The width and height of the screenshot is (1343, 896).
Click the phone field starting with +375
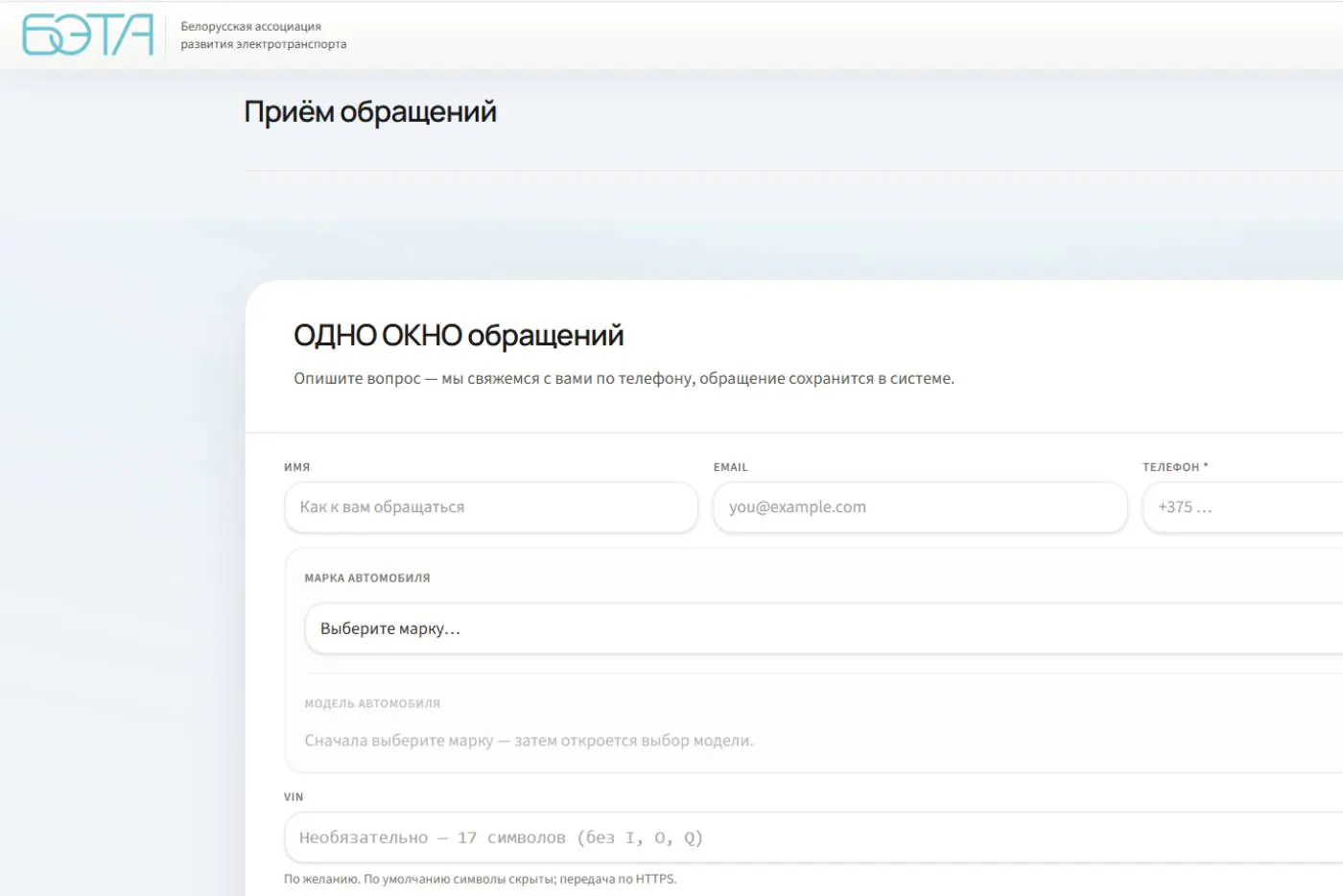pyautogui.click(x=1243, y=507)
